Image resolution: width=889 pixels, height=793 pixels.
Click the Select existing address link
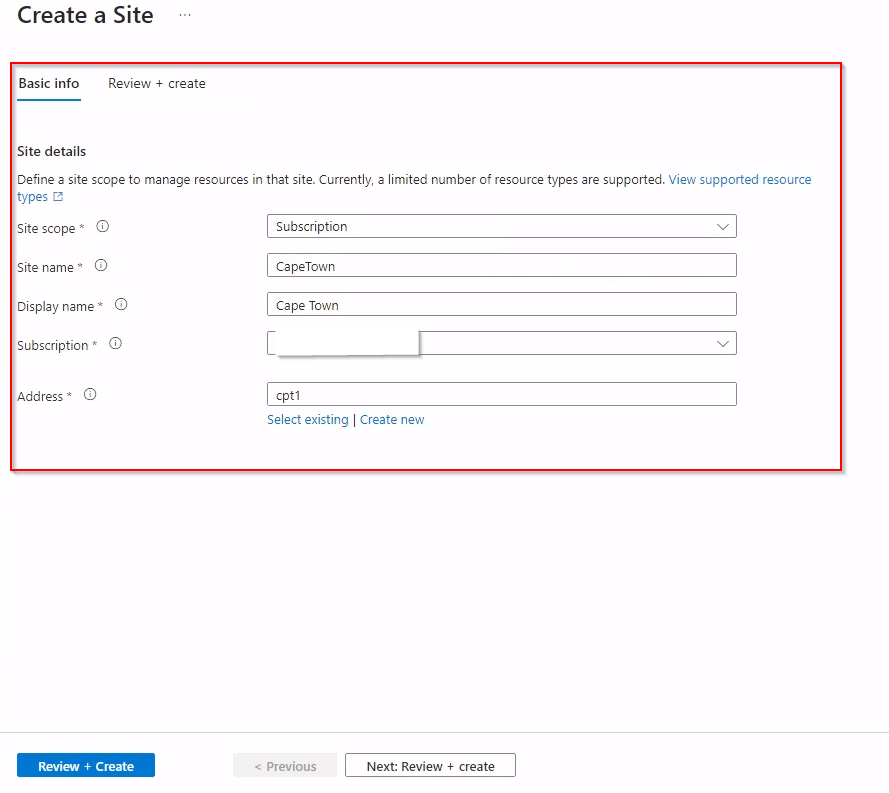coord(307,420)
